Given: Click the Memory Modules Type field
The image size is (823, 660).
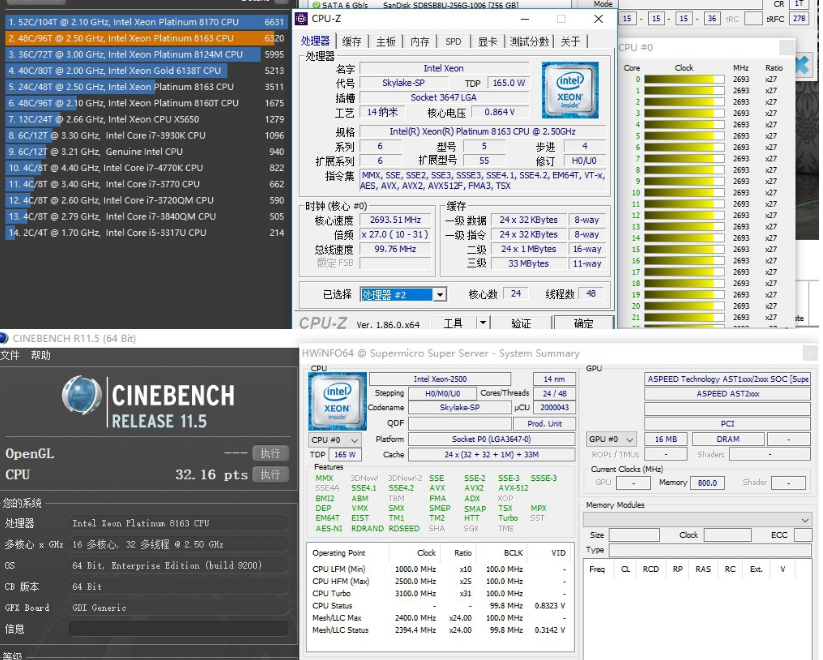Looking at the screenshot, I should [711, 550].
